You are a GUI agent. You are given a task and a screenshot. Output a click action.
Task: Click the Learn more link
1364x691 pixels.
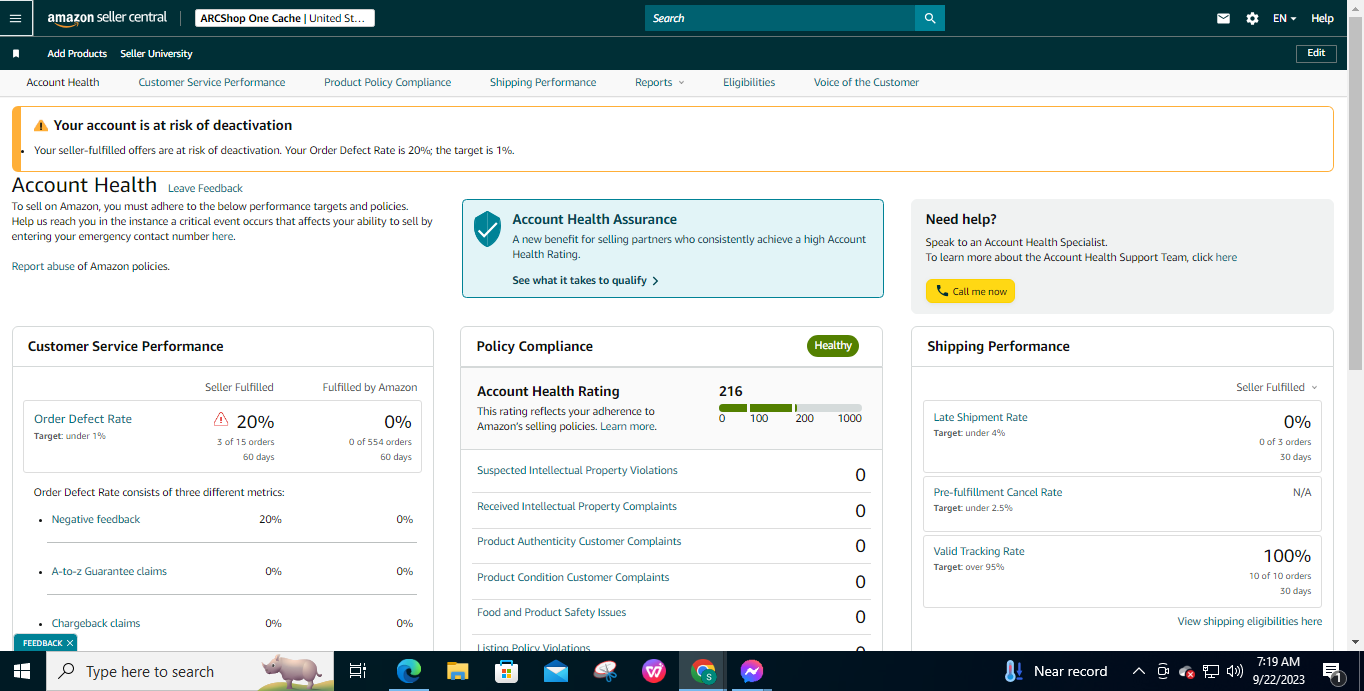pos(627,426)
